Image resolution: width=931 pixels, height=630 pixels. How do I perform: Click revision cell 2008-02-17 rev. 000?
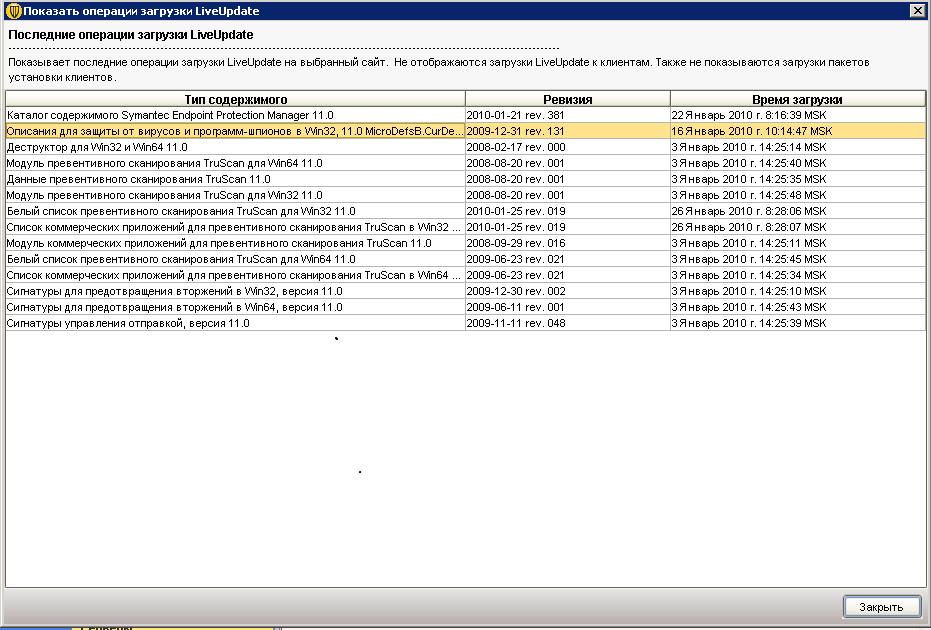pyautogui.click(x=568, y=147)
